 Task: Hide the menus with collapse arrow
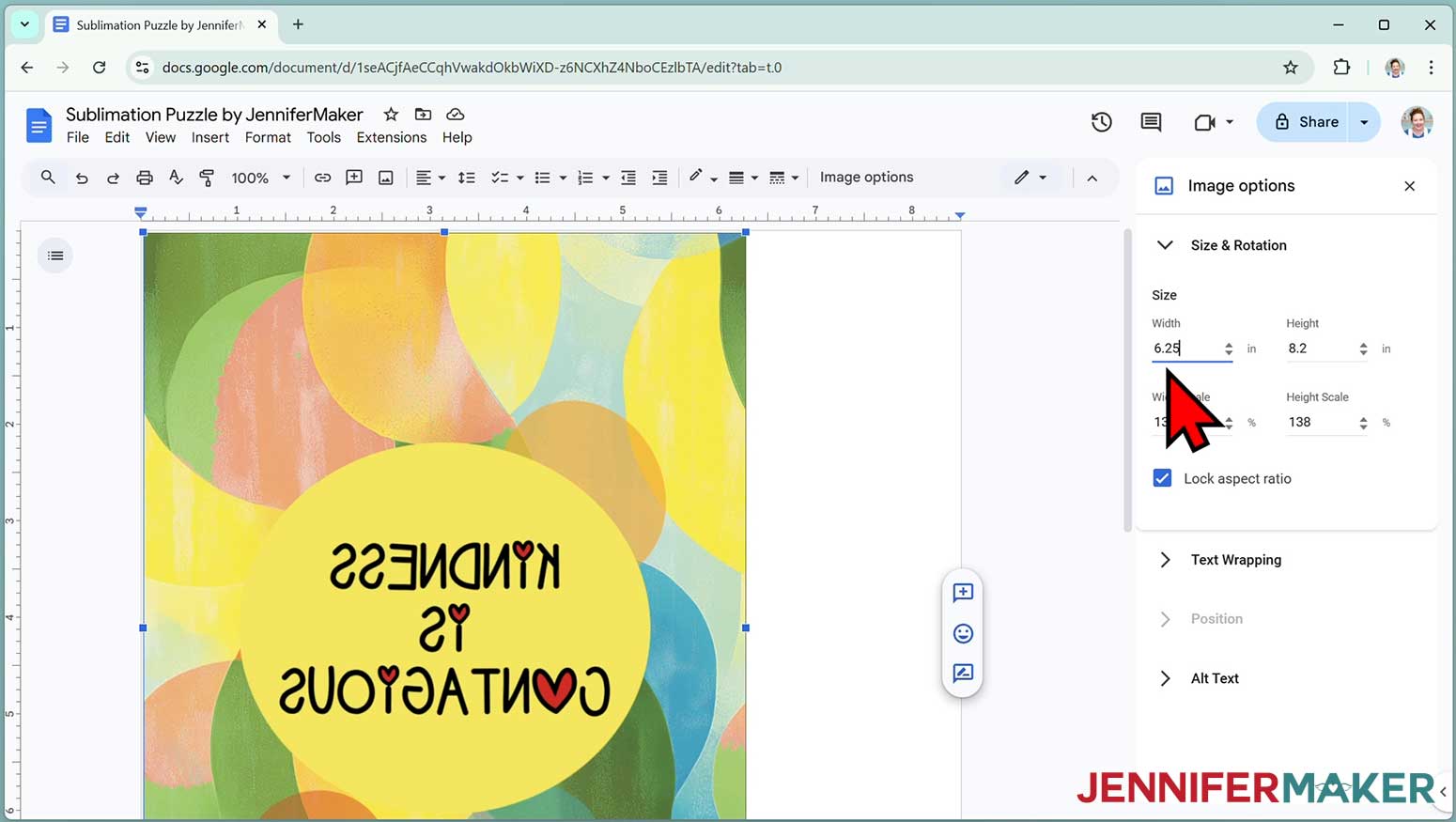pos(1092,178)
